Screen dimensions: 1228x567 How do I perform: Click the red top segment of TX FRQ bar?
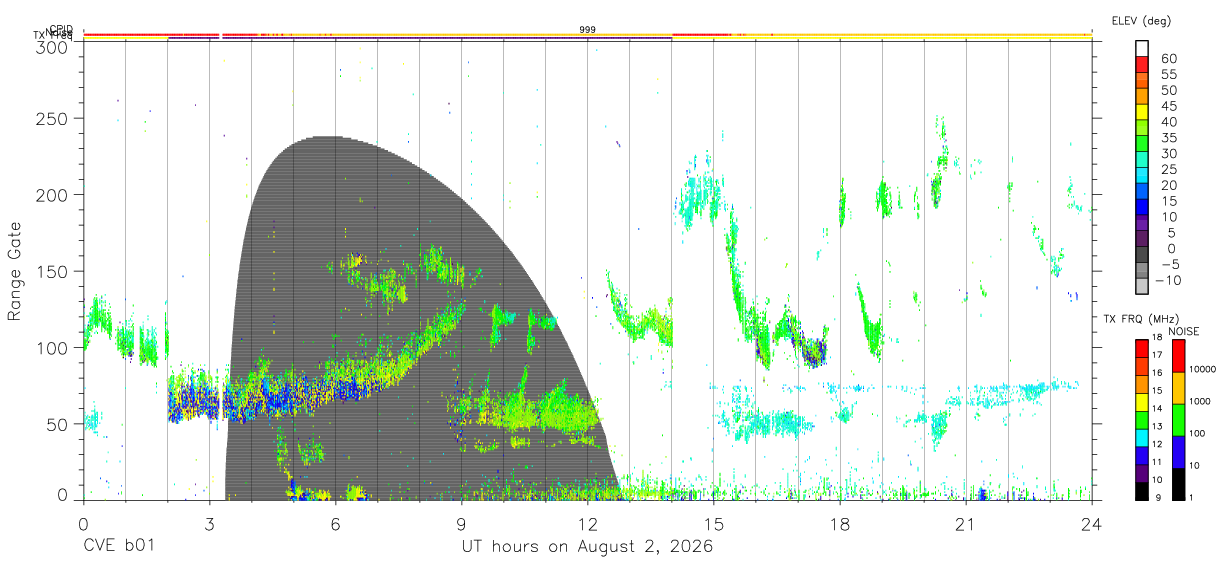(1142, 348)
